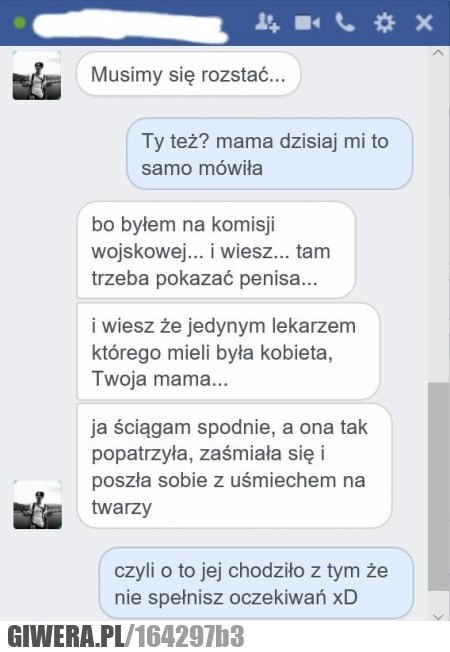
Task: Click the 'i wiesz że jedynym lekarzem' message
Action: point(228,352)
